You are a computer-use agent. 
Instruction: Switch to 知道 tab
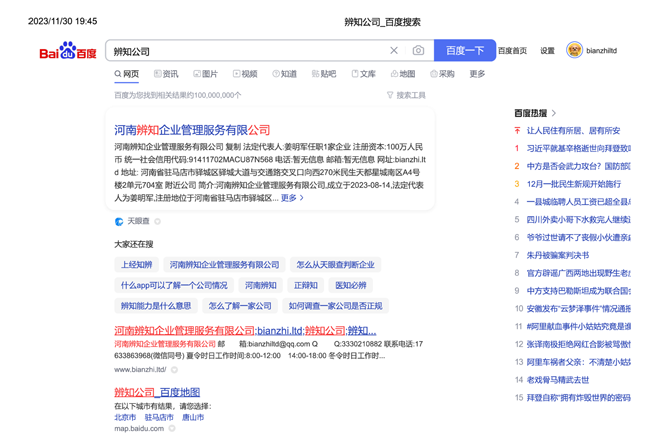(284, 74)
